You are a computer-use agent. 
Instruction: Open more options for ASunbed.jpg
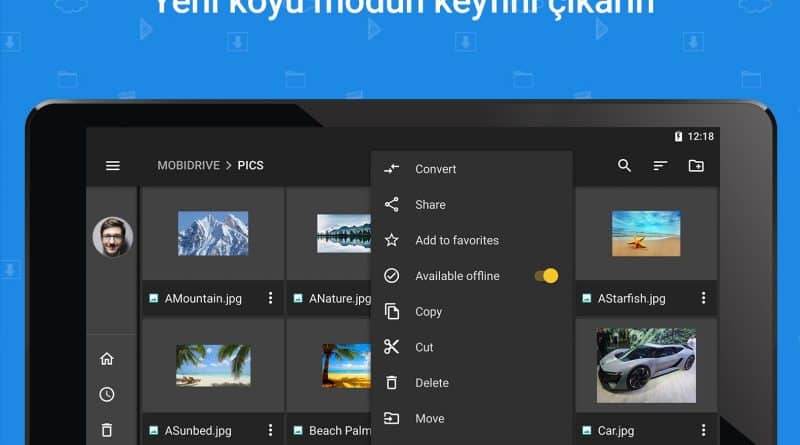tap(270, 430)
